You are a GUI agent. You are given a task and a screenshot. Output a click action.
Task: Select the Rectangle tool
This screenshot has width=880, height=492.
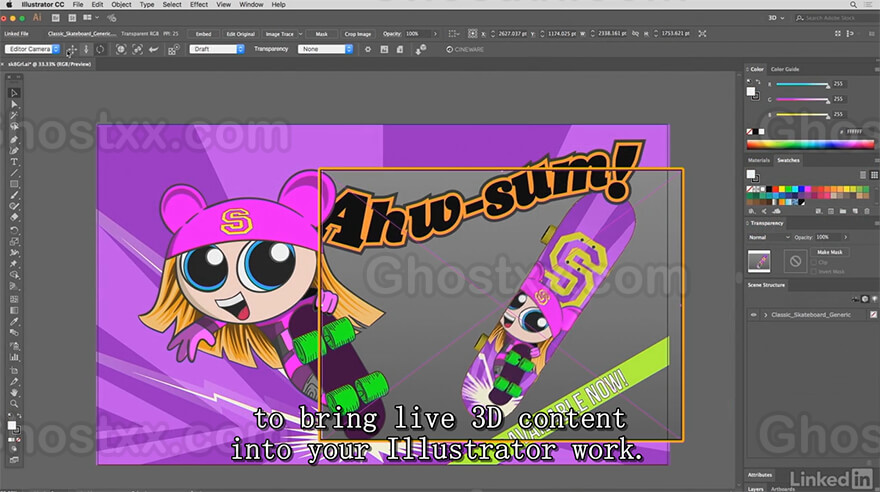[x=14, y=184]
